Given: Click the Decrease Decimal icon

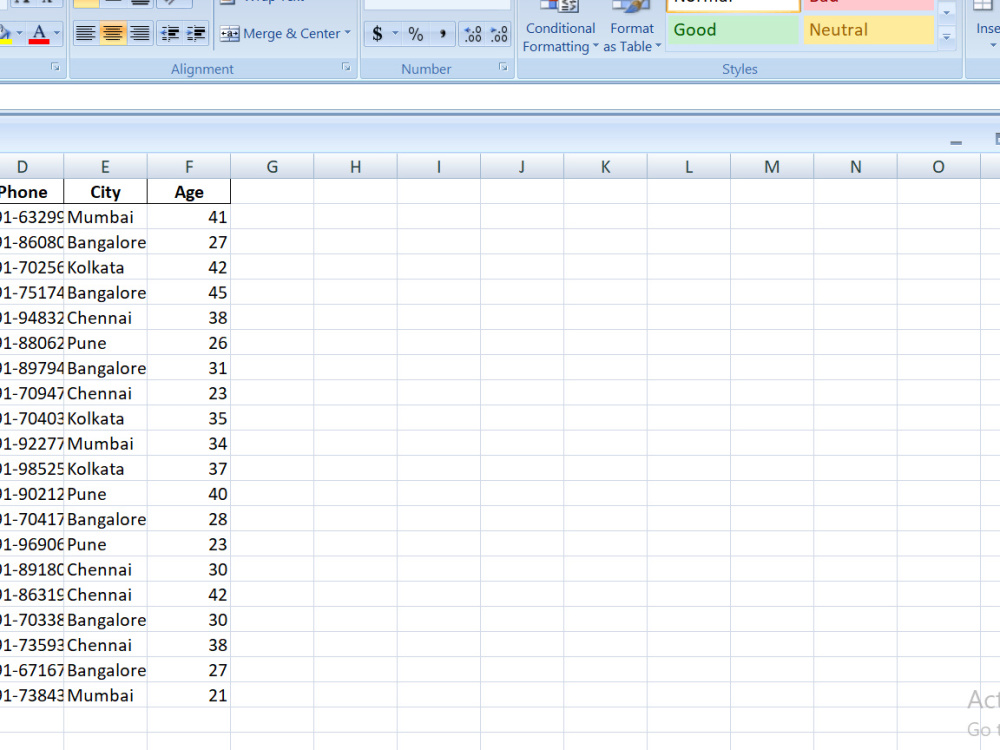Looking at the screenshot, I should point(498,34).
